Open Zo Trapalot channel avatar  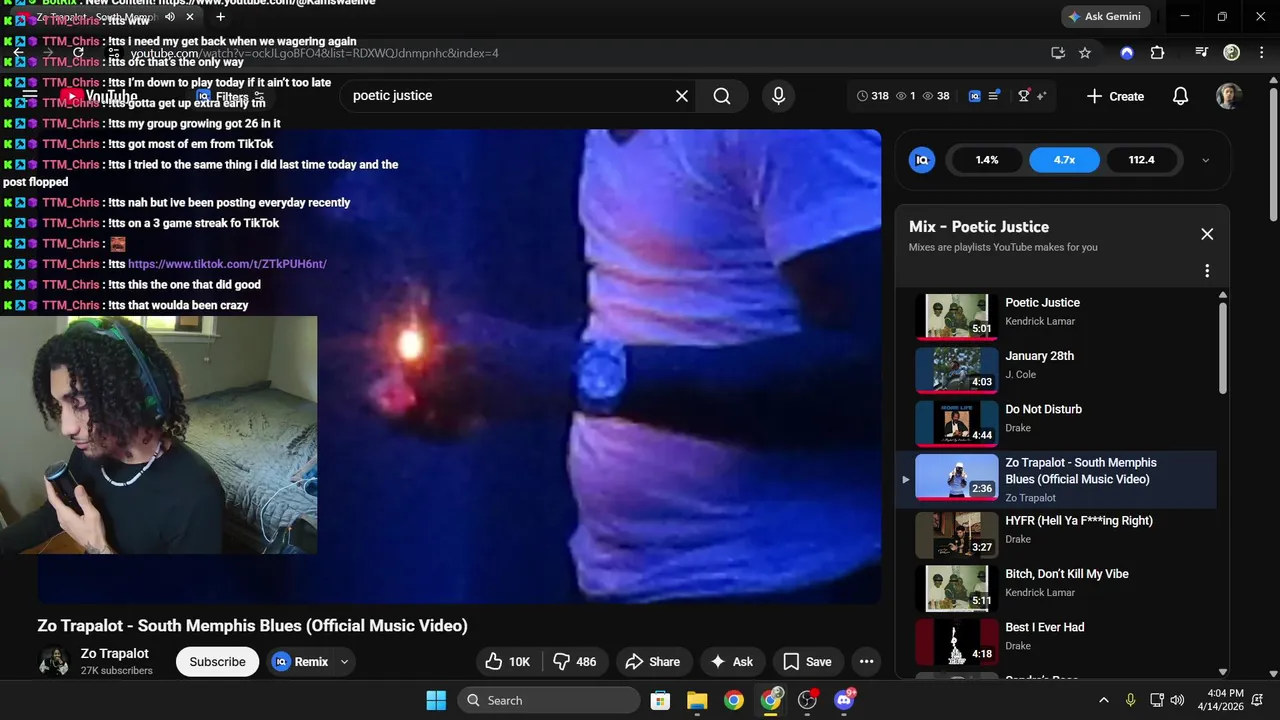click(54, 661)
